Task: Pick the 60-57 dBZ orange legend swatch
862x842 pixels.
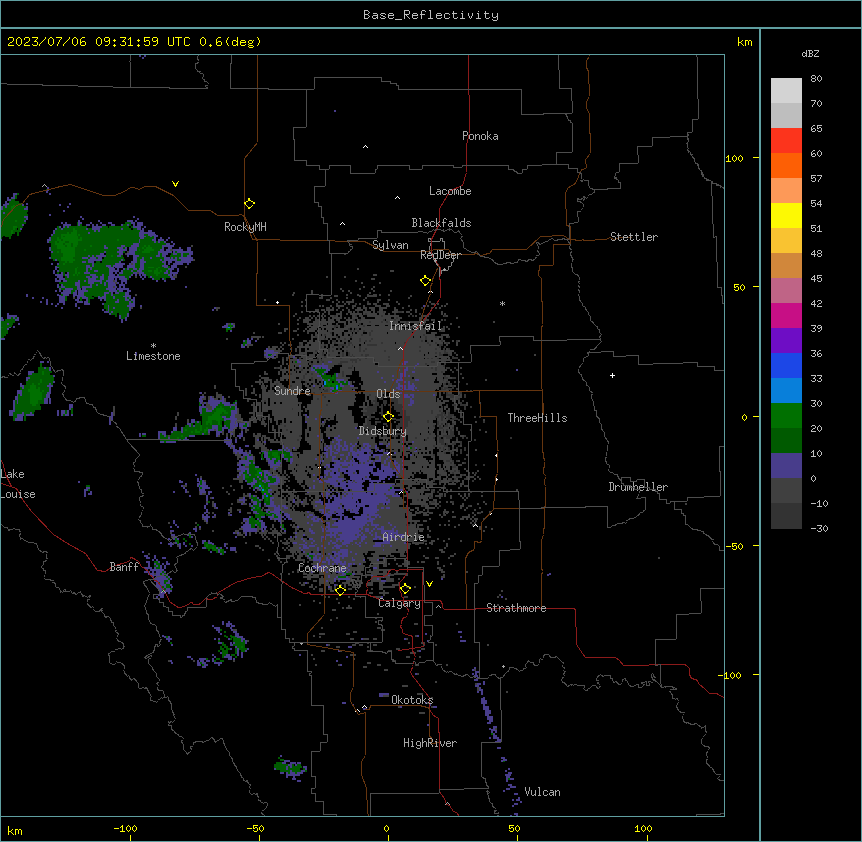Action: pyautogui.click(x=786, y=165)
